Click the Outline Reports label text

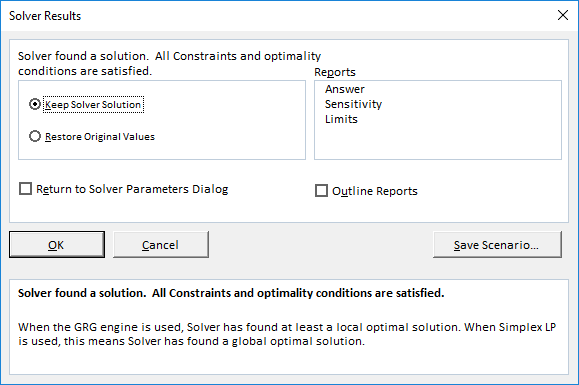point(375,191)
